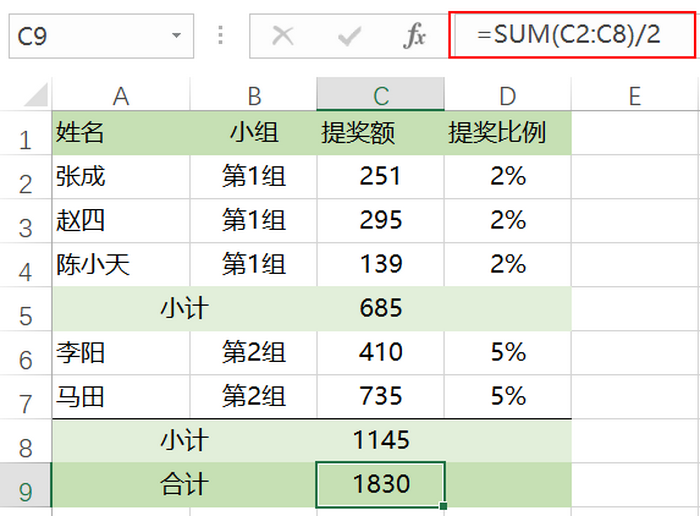
Task: Click the Enter checkmark formula bar icon
Action: tap(349, 37)
